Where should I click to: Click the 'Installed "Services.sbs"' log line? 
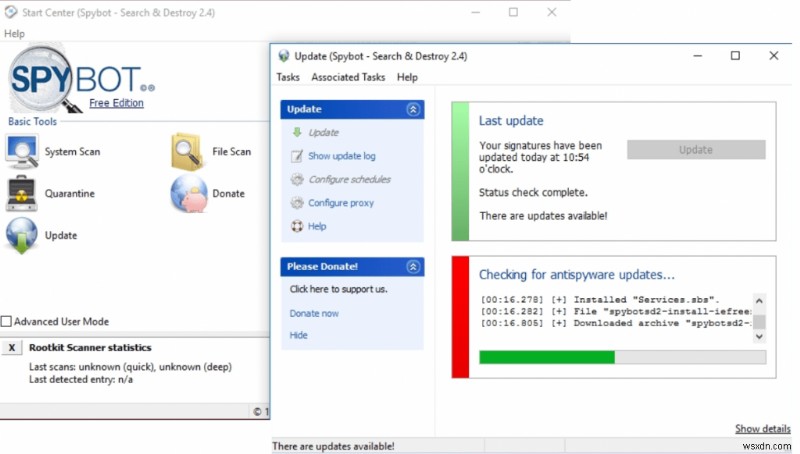click(600, 300)
